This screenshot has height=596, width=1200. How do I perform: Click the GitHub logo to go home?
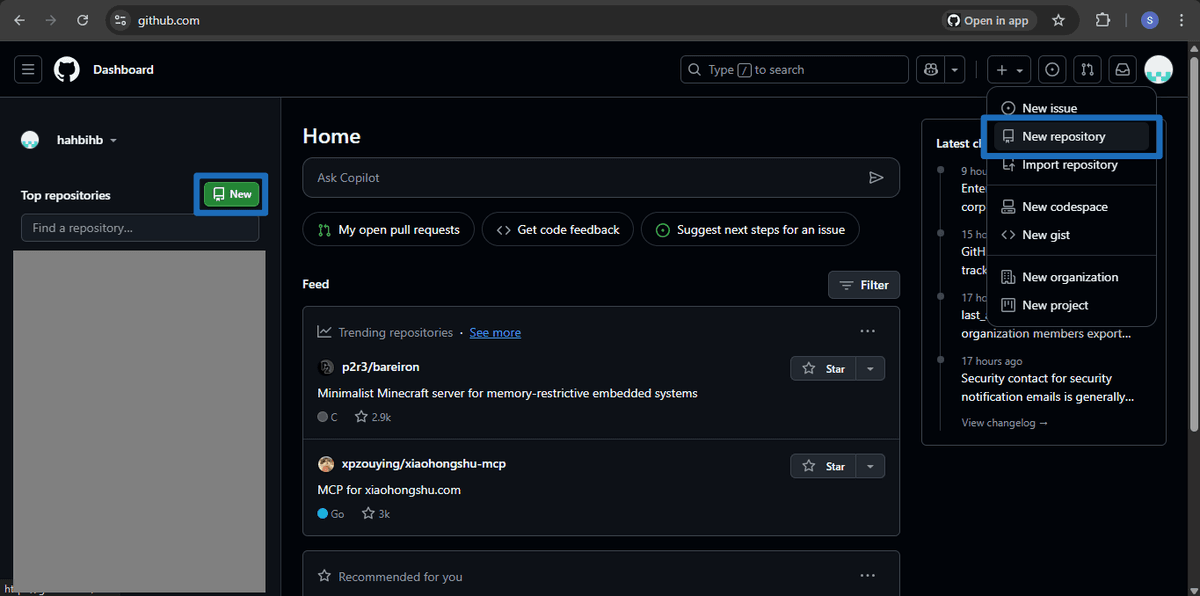click(66, 69)
